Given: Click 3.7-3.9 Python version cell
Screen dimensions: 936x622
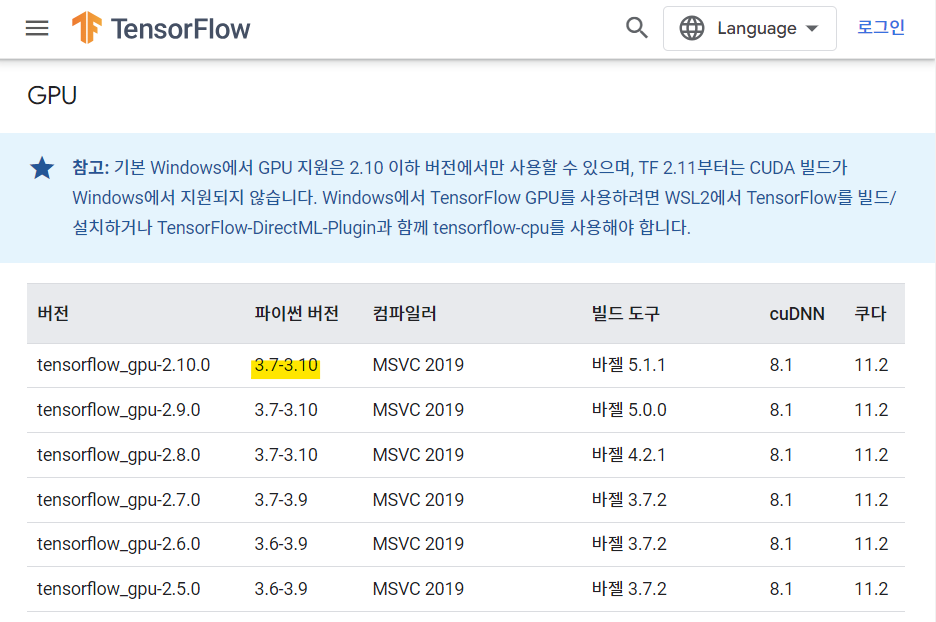Looking at the screenshot, I should click(x=281, y=500).
